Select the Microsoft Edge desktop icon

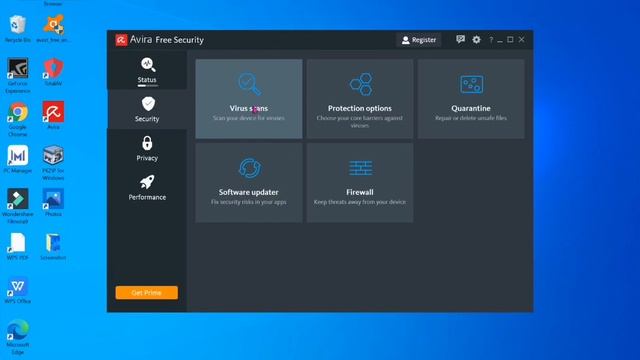[18, 338]
